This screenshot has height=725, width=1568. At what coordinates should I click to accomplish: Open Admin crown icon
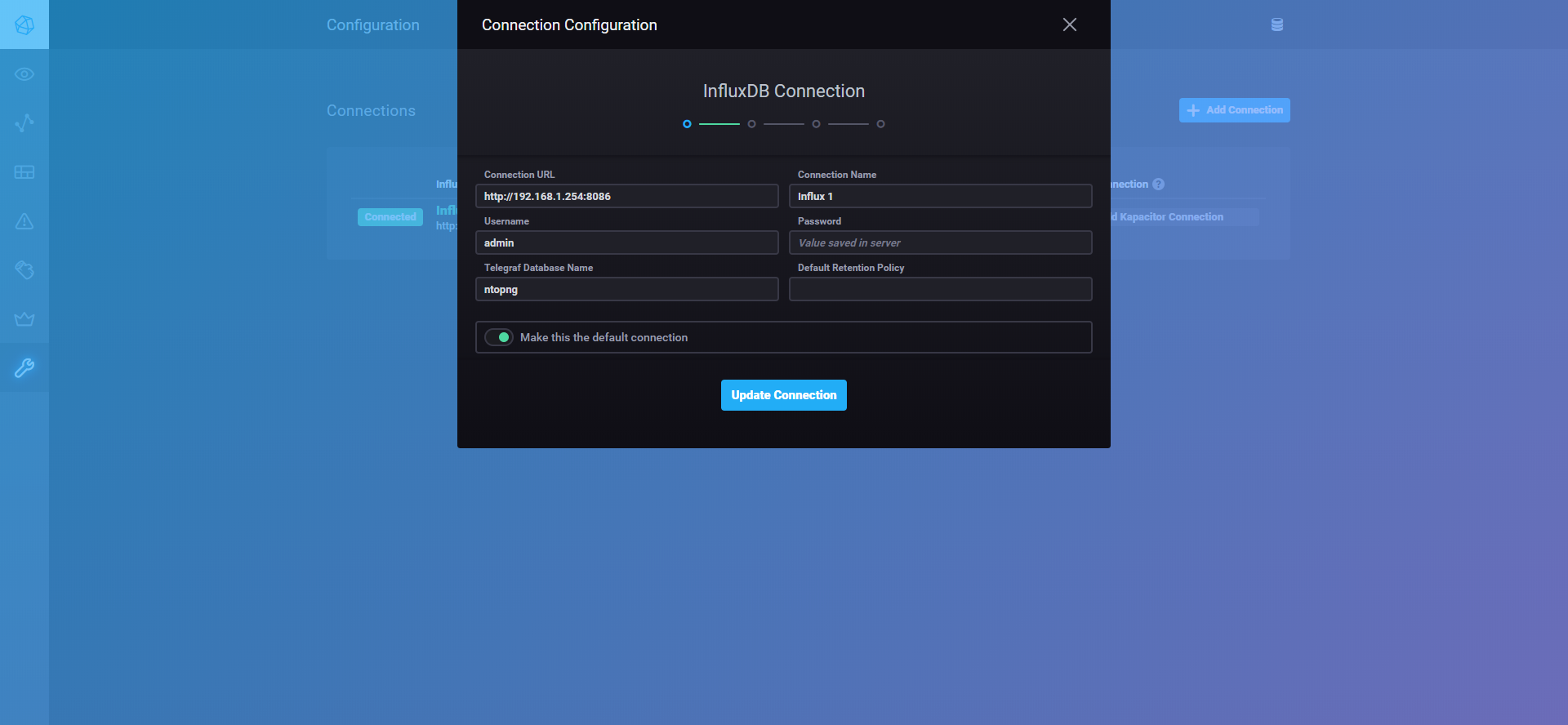tap(24, 319)
